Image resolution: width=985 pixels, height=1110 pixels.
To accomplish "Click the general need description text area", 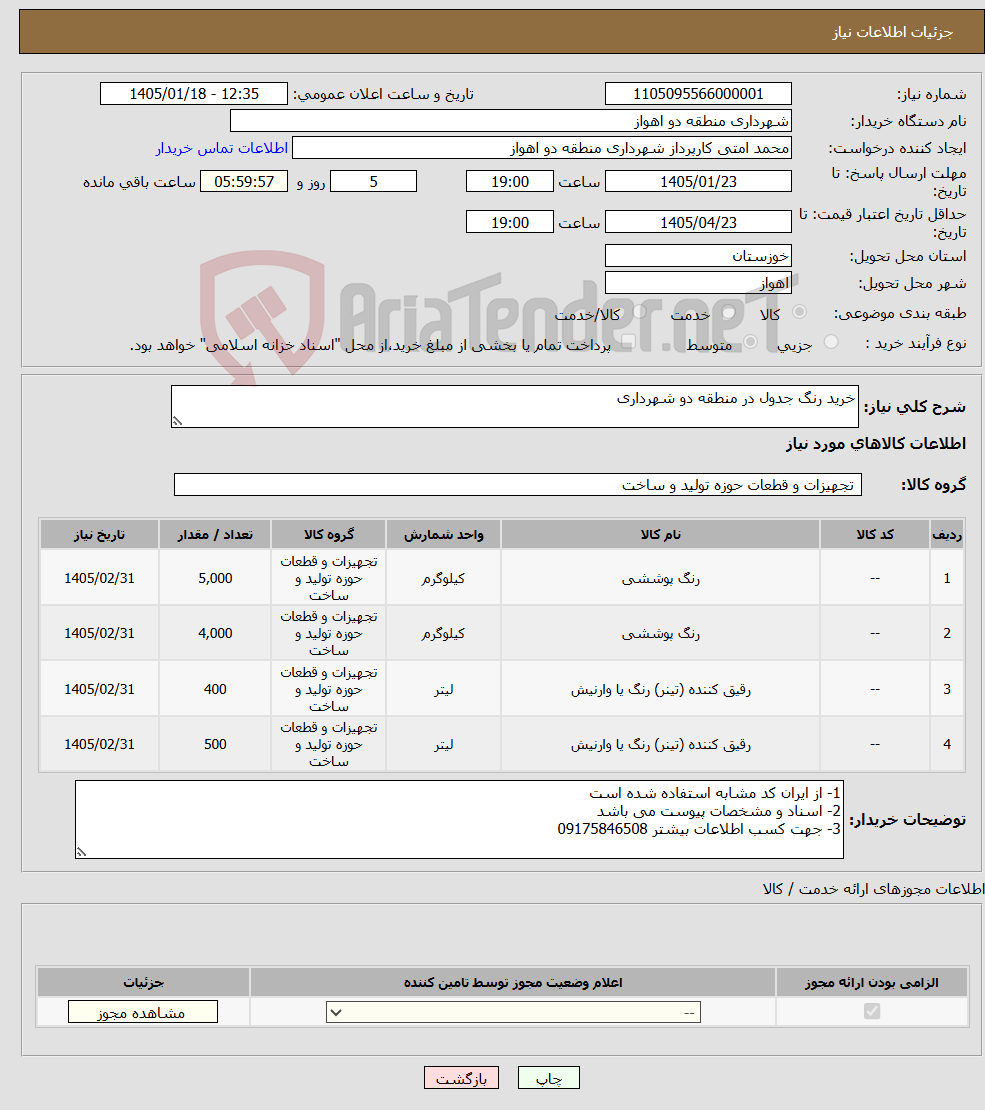I will click(x=515, y=406).
